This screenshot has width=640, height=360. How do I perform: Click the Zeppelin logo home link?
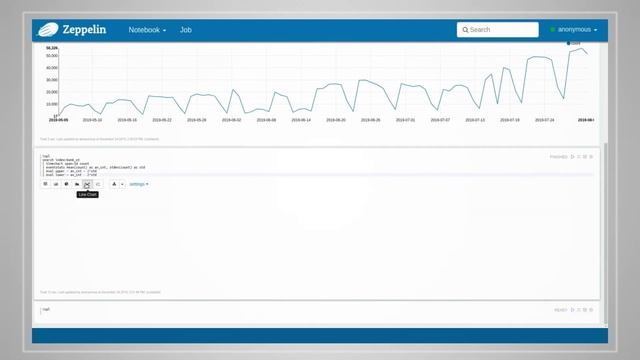(72, 29)
